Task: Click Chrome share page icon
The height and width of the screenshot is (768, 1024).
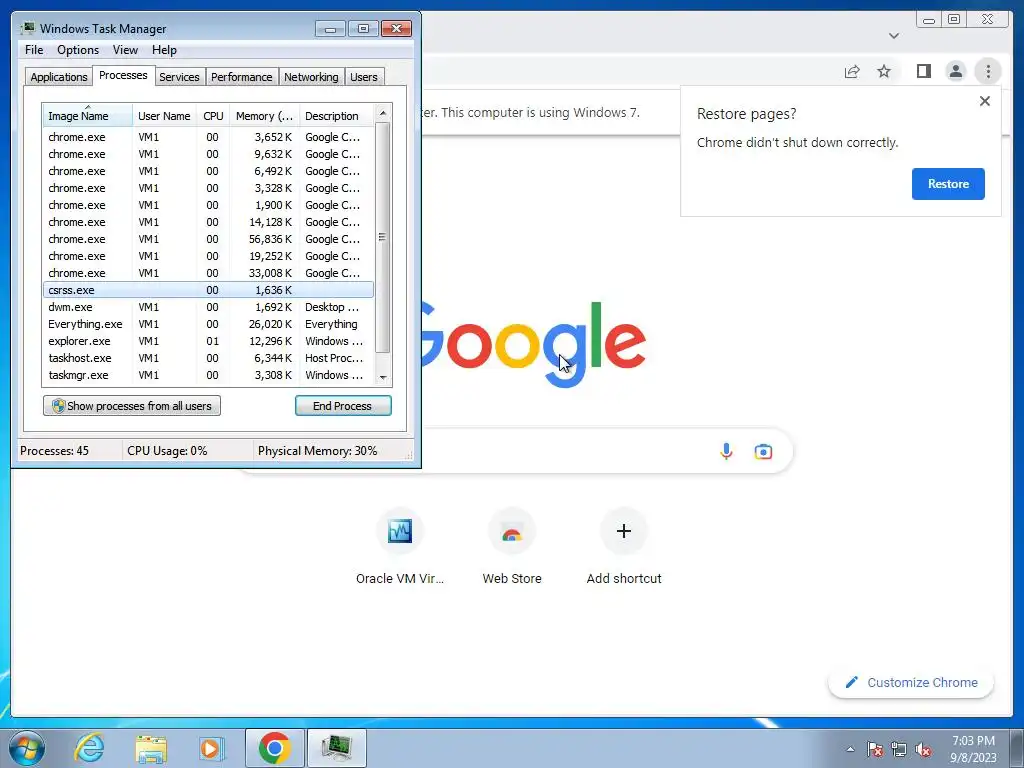Action: tap(852, 71)
